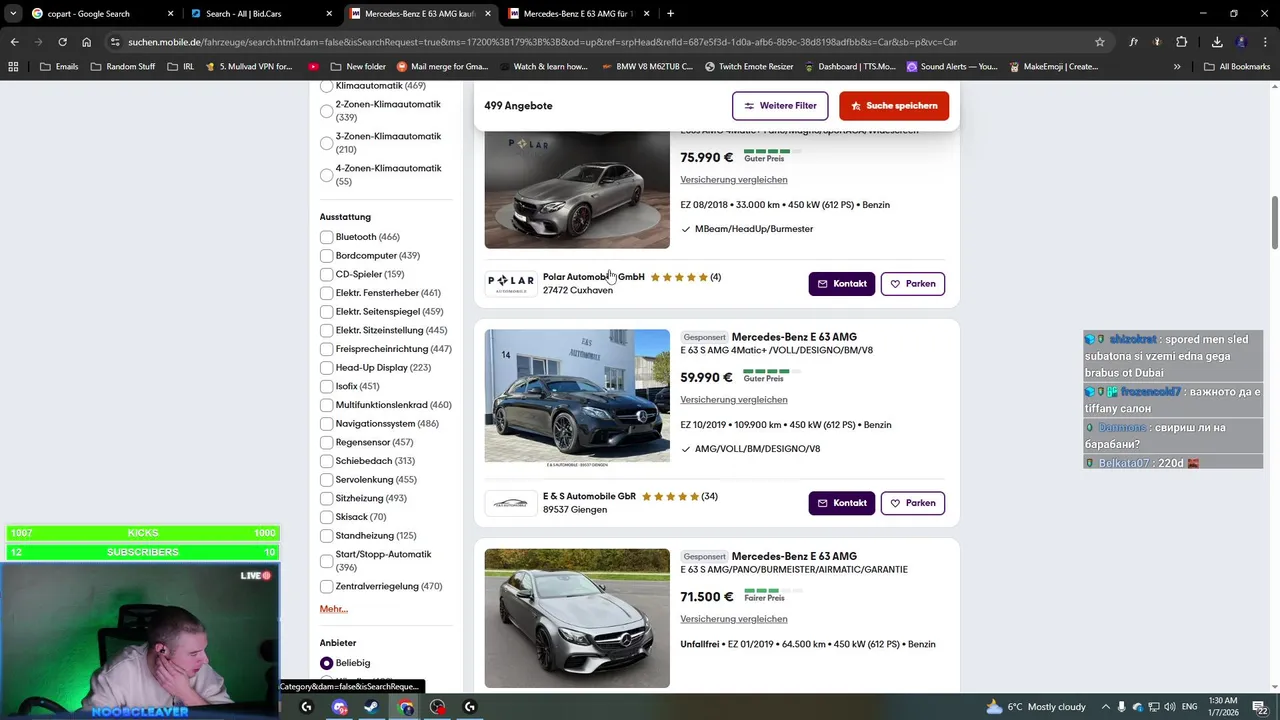
Task: Open the New folder bookmark folder
Action: (357, 67)
